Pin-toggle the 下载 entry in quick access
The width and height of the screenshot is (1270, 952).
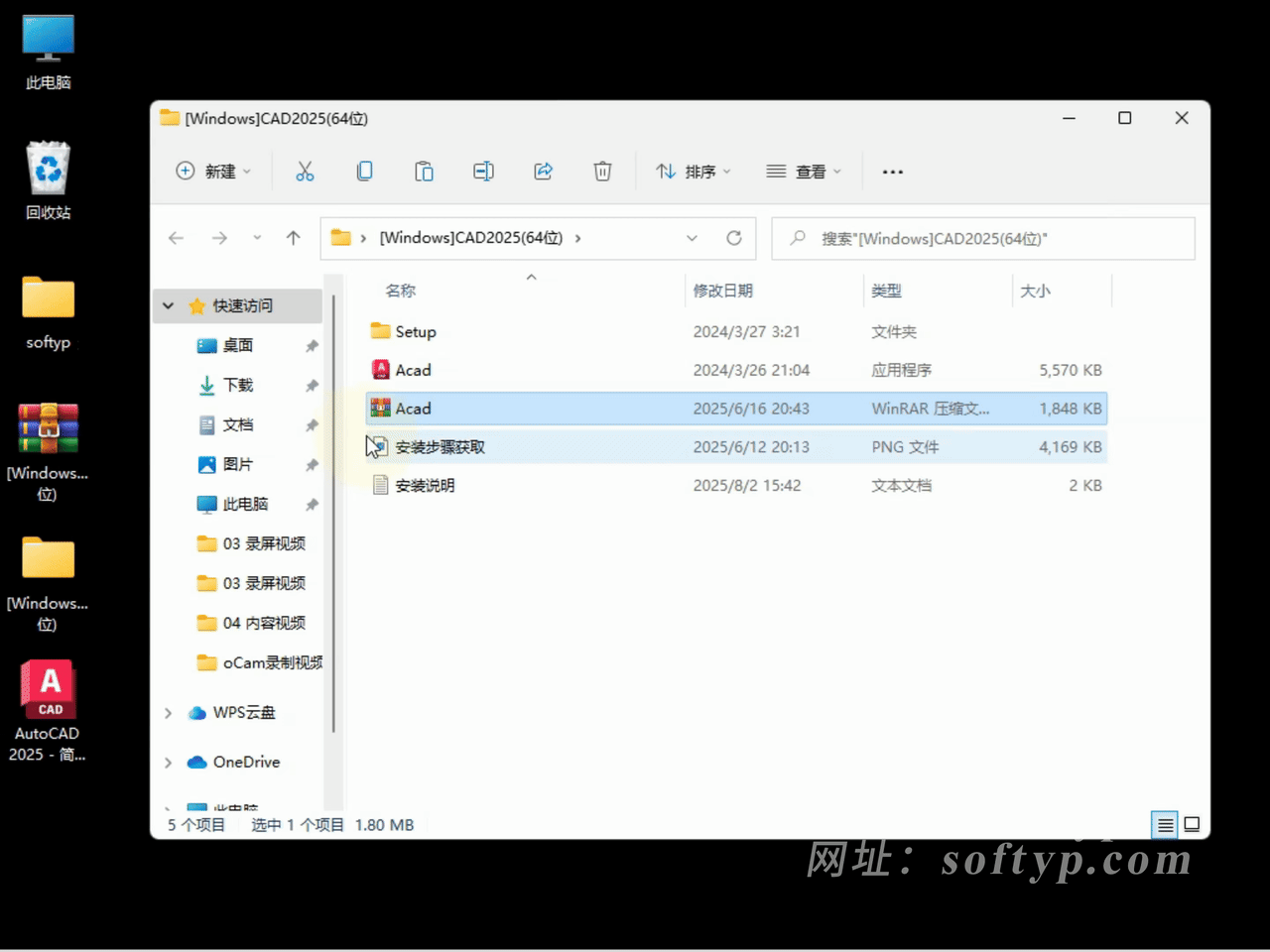(x=312, y=386)
